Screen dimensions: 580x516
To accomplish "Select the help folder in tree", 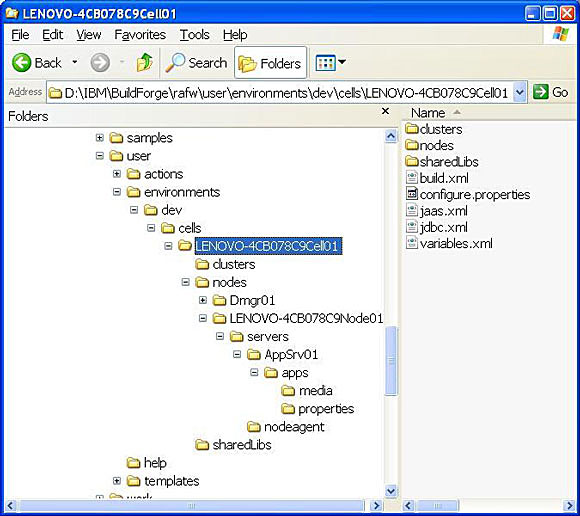I will tap(147, 463).
